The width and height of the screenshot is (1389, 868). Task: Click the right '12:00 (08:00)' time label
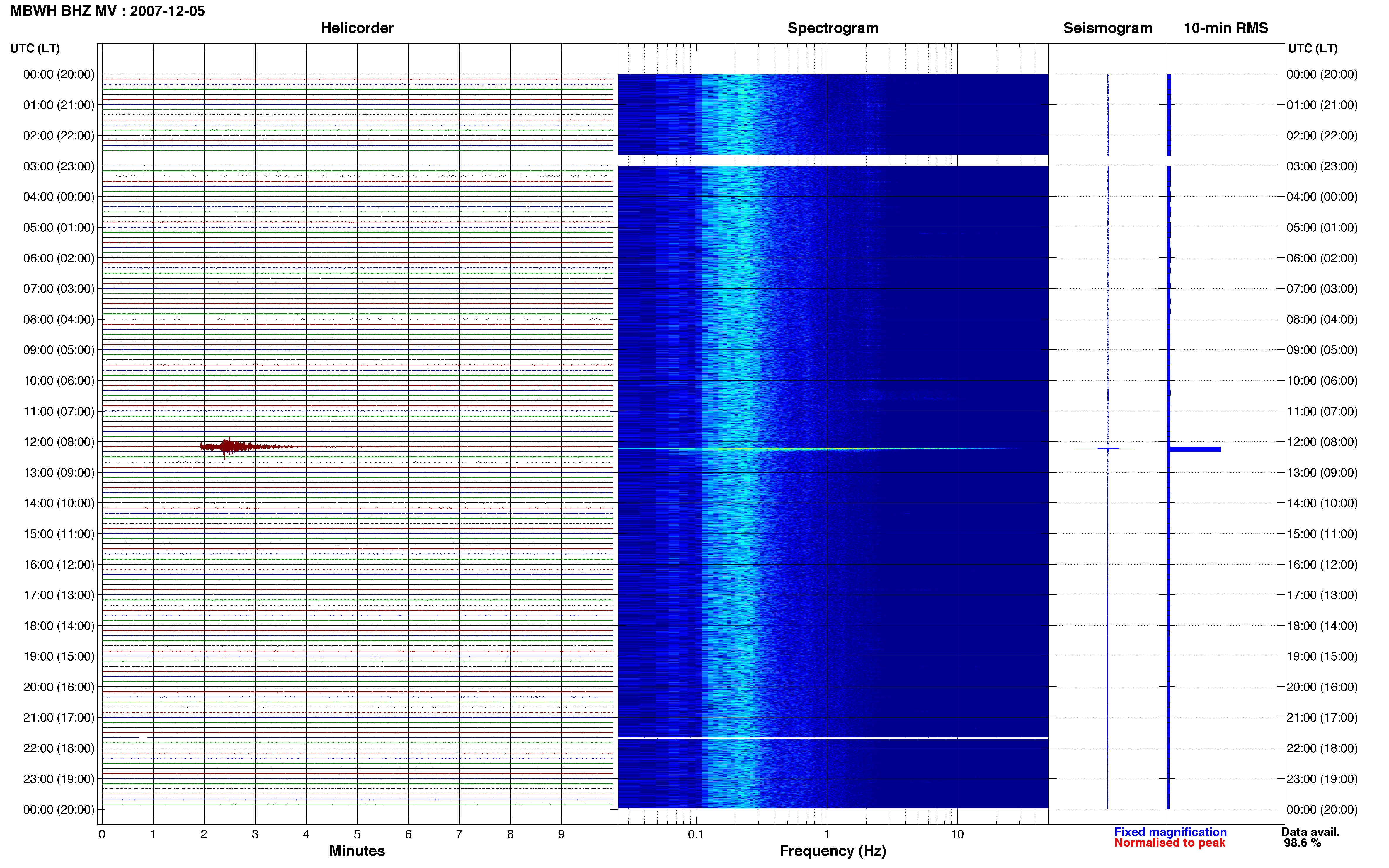click(x=1322, y=442)
